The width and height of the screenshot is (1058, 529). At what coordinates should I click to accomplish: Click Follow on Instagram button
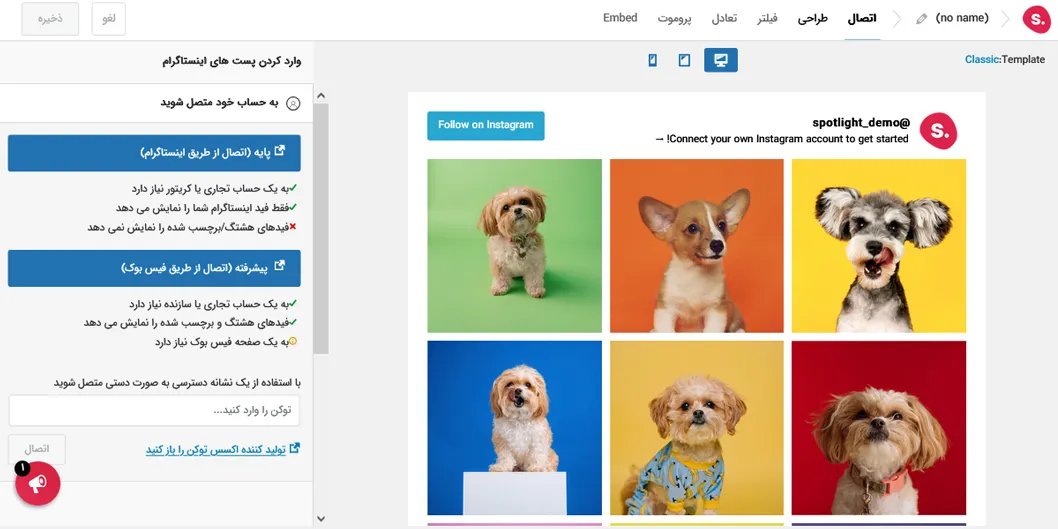coord(486,126)
